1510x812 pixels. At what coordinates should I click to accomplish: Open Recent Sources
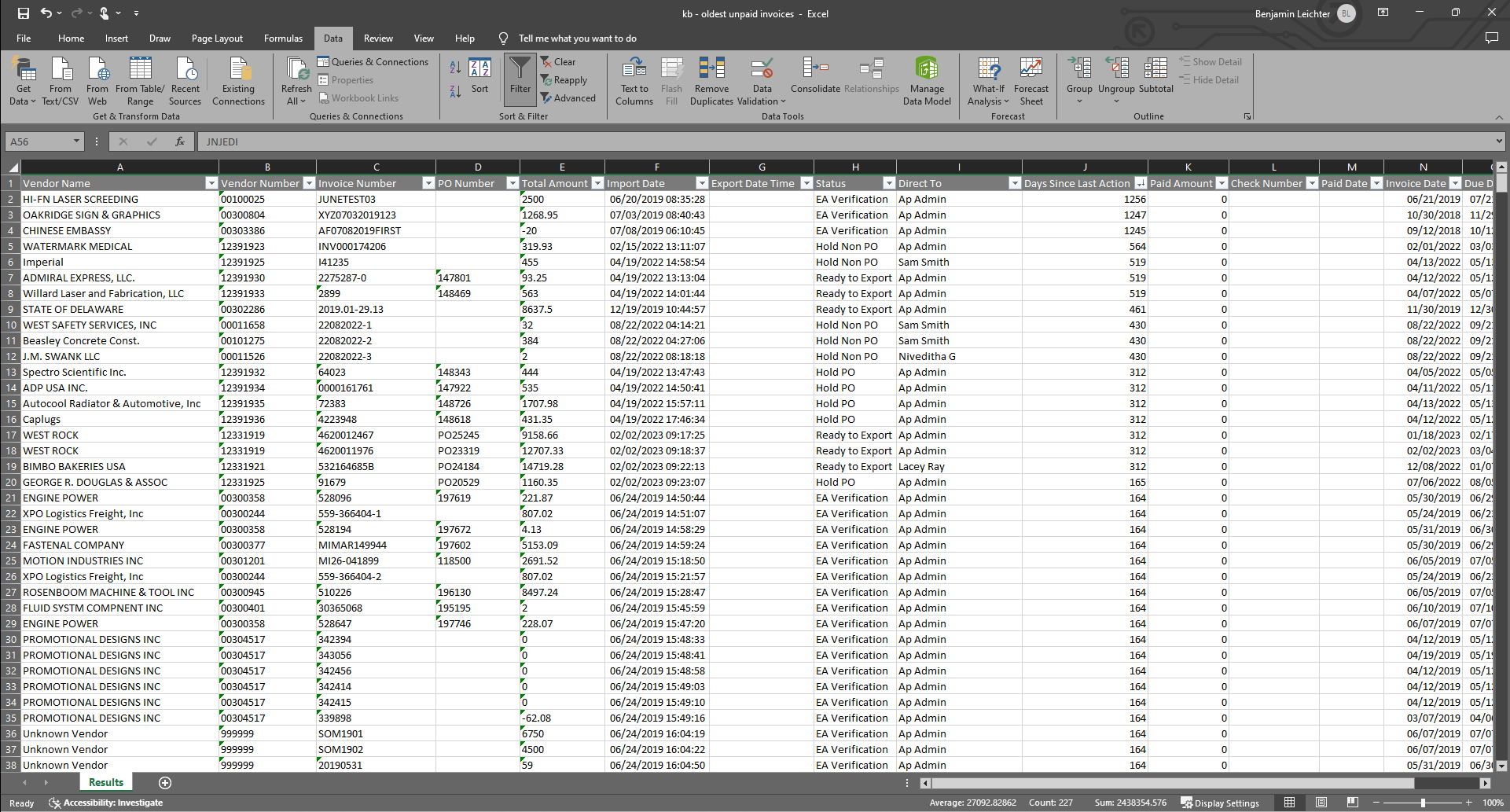186,82
